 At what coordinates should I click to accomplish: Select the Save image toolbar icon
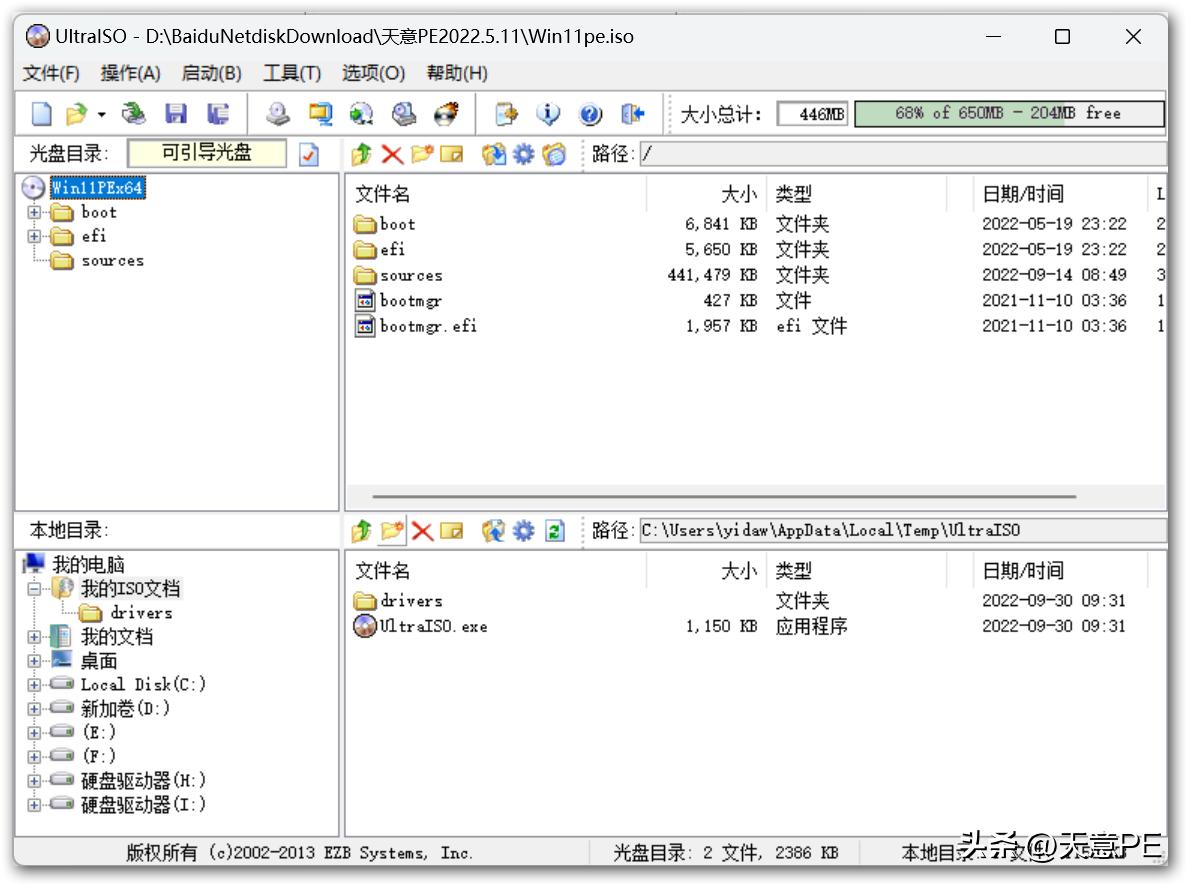pos(176,114)
